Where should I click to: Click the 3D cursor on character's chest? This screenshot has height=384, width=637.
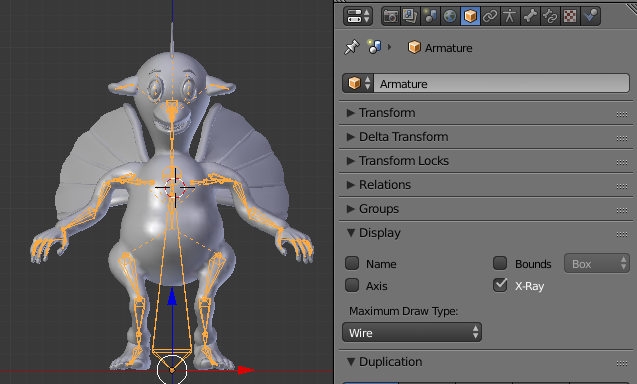tap(175, 188)
